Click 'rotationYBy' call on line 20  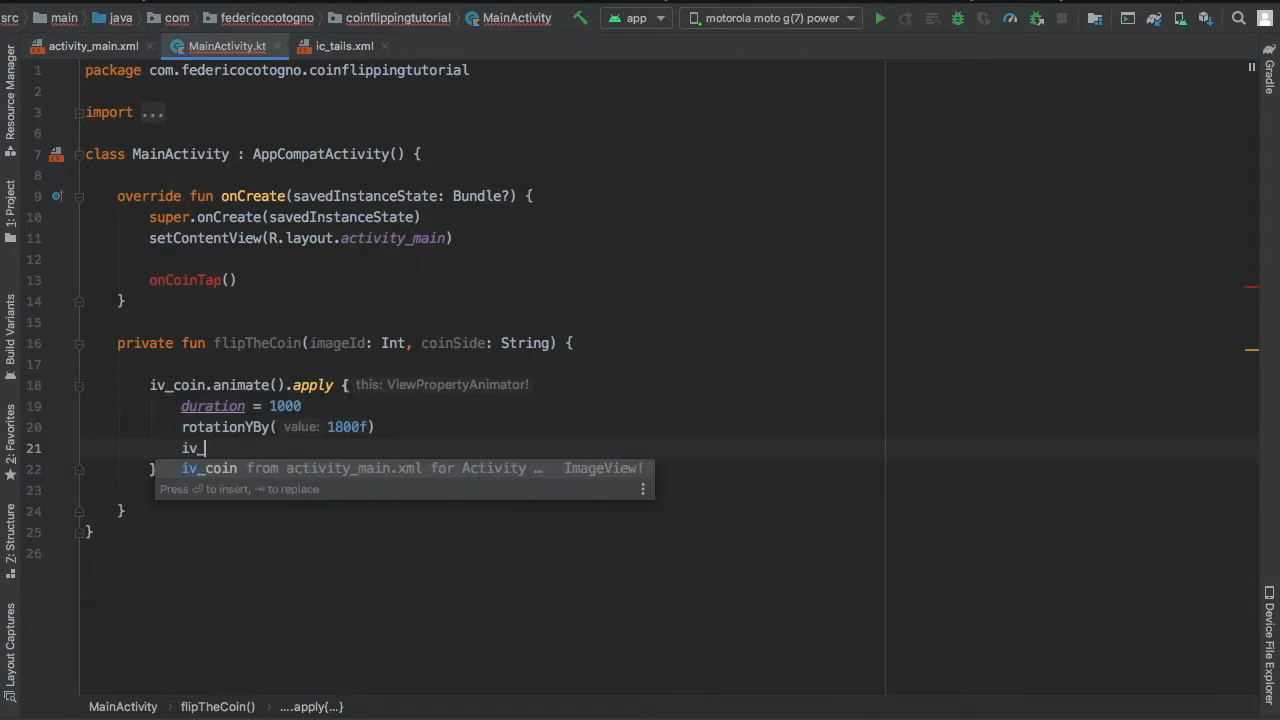click(225, 427)
